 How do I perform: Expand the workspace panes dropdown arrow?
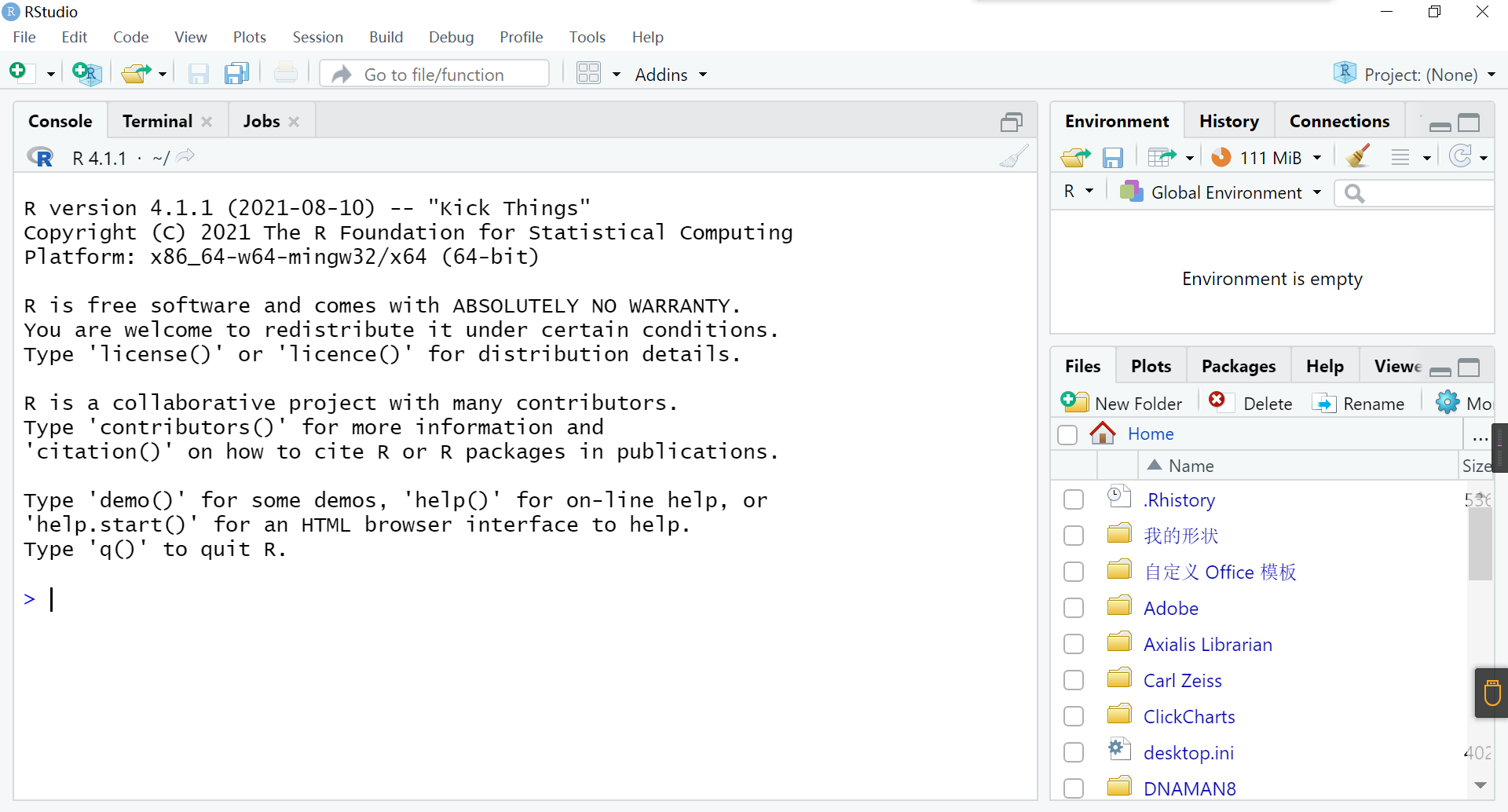(x=617, y=75)
